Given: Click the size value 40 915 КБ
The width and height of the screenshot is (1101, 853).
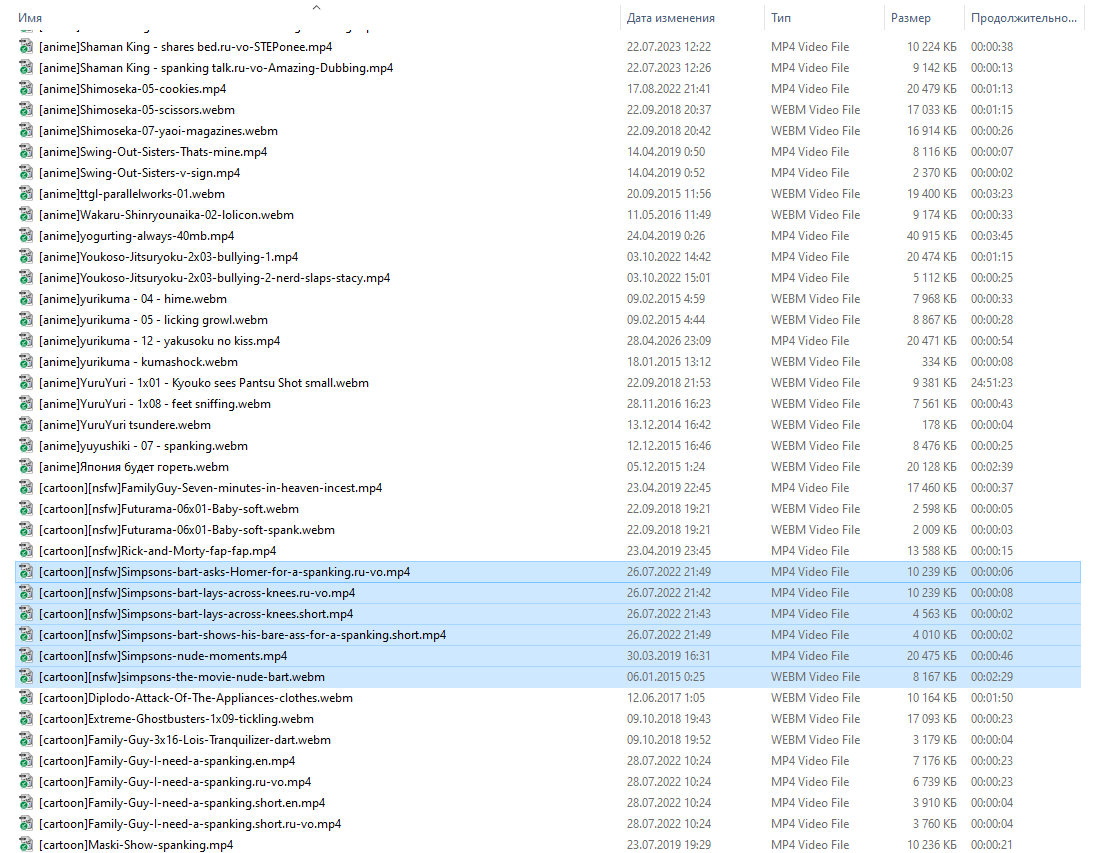Looking at the screenshot, I should 931,236.
